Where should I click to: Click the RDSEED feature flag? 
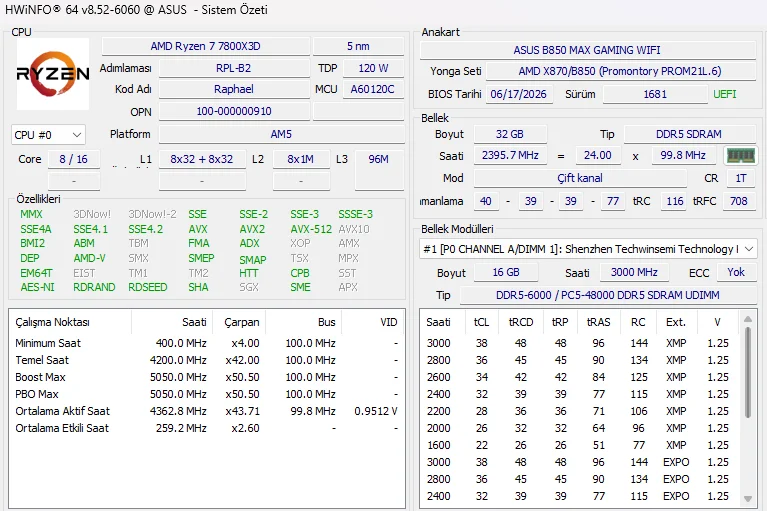[x=148, y=288]
